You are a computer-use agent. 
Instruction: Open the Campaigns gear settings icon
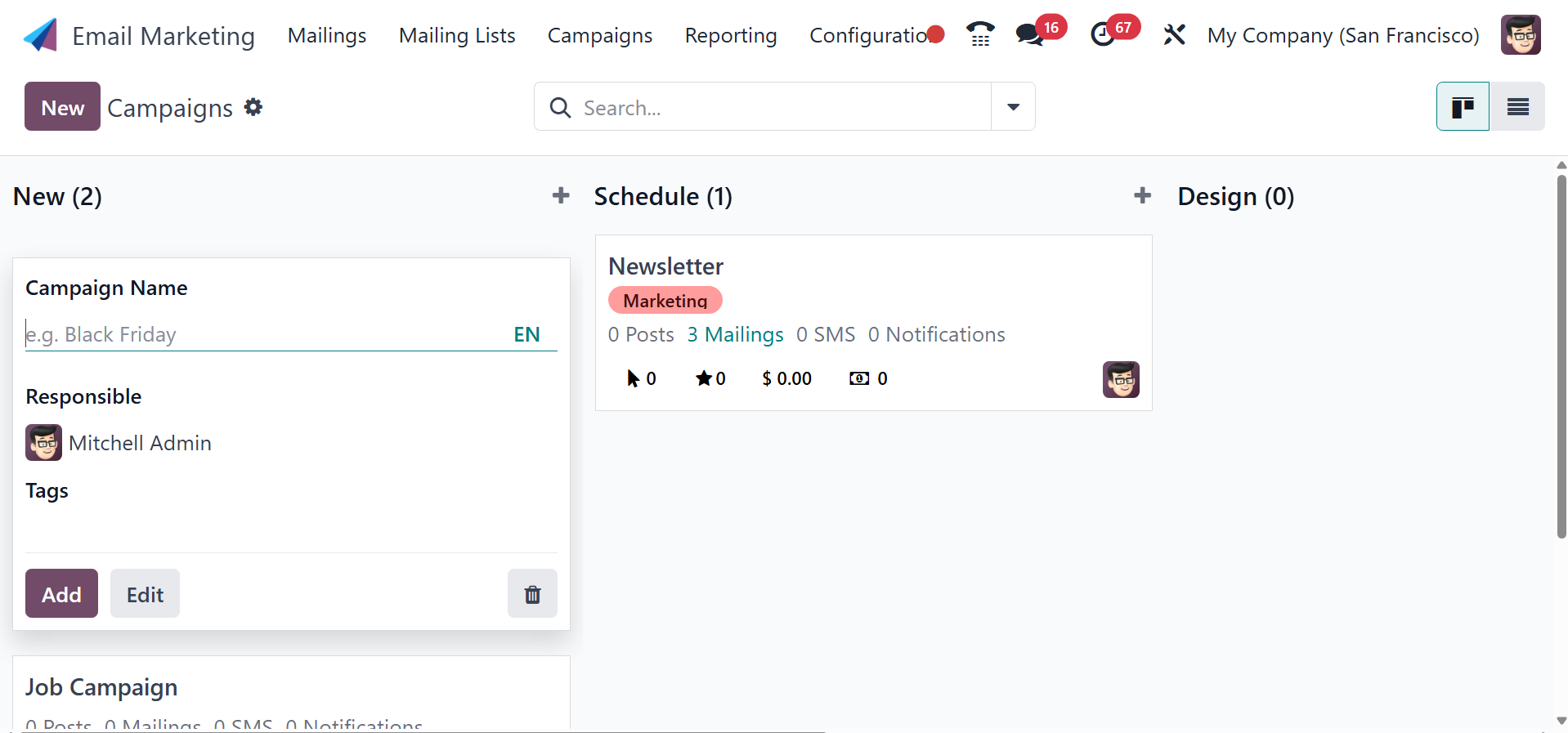(253, 107)
